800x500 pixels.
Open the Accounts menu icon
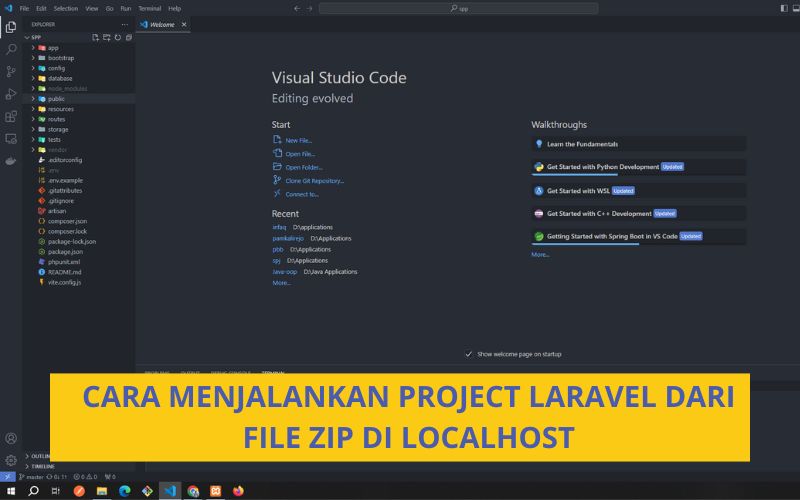pos(11,438)
